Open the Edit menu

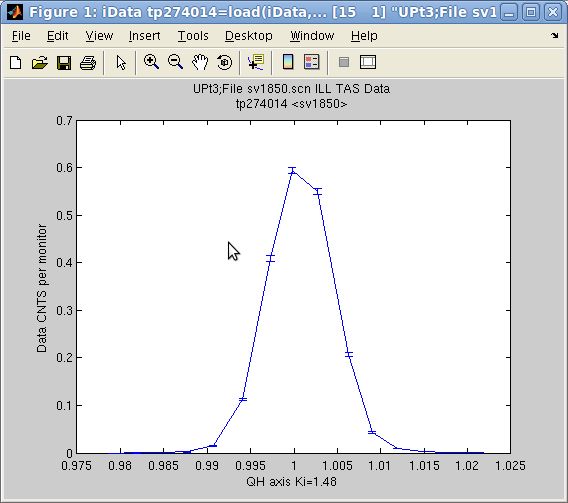click(58, 36)
